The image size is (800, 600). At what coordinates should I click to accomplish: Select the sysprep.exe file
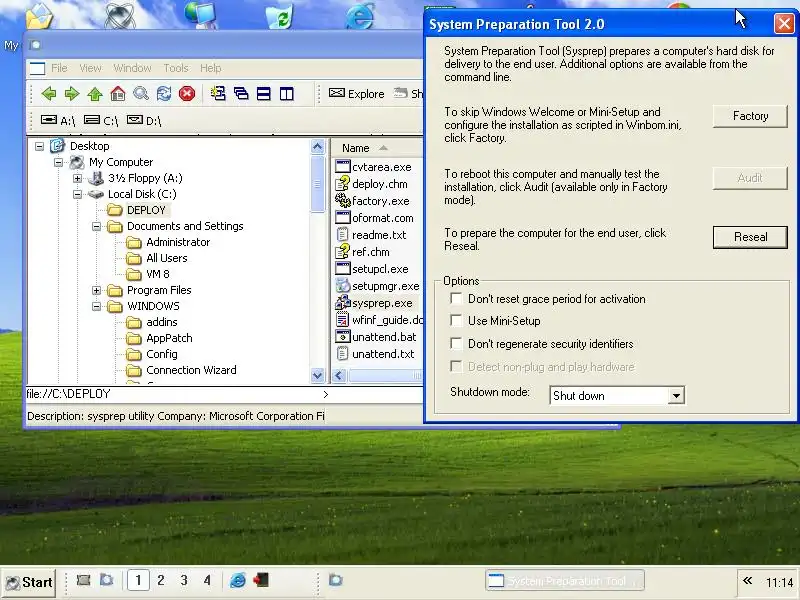[374, 303]
